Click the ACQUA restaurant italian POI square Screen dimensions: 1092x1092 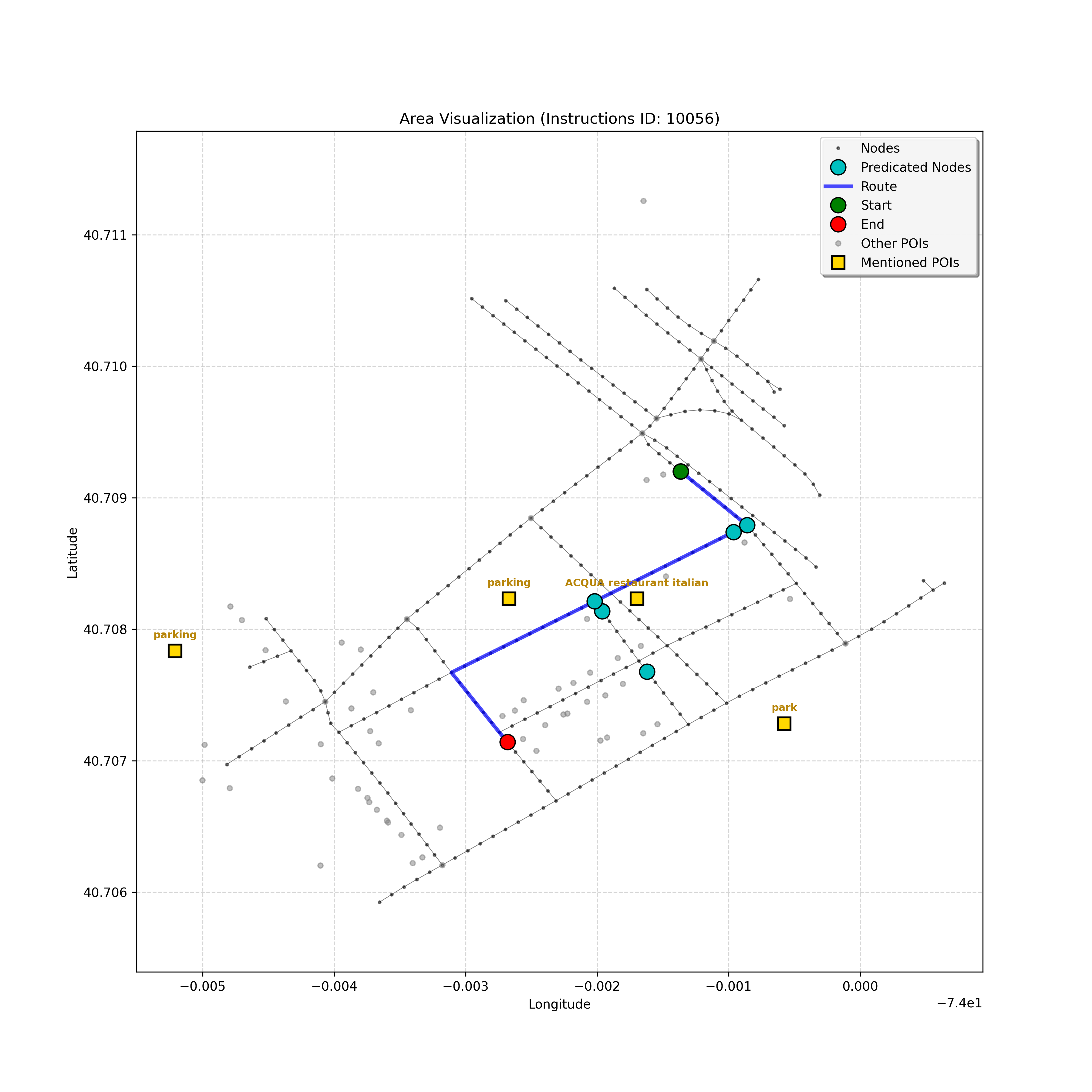pos(637,598)
